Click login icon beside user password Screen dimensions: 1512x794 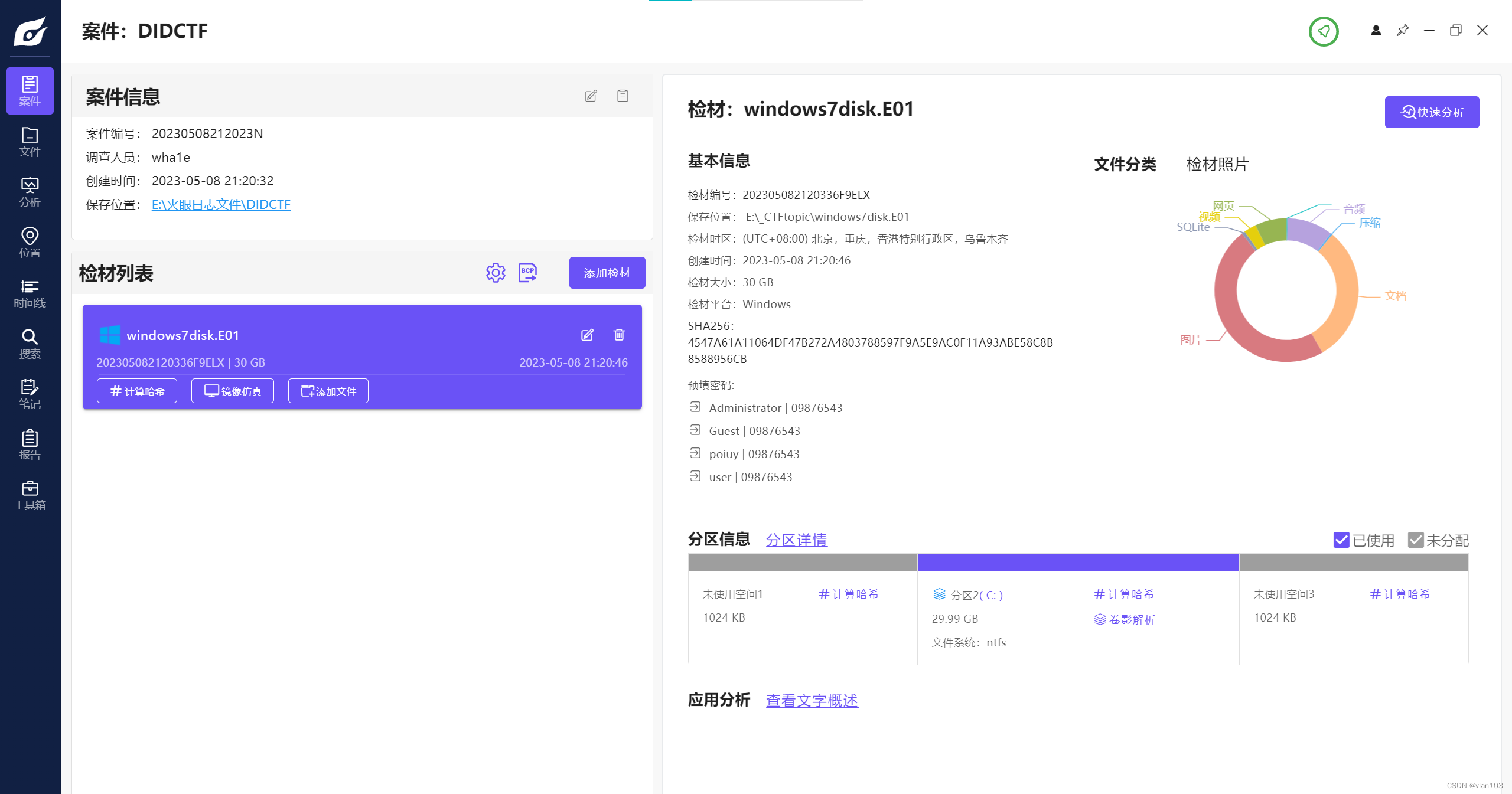[695, 476]
